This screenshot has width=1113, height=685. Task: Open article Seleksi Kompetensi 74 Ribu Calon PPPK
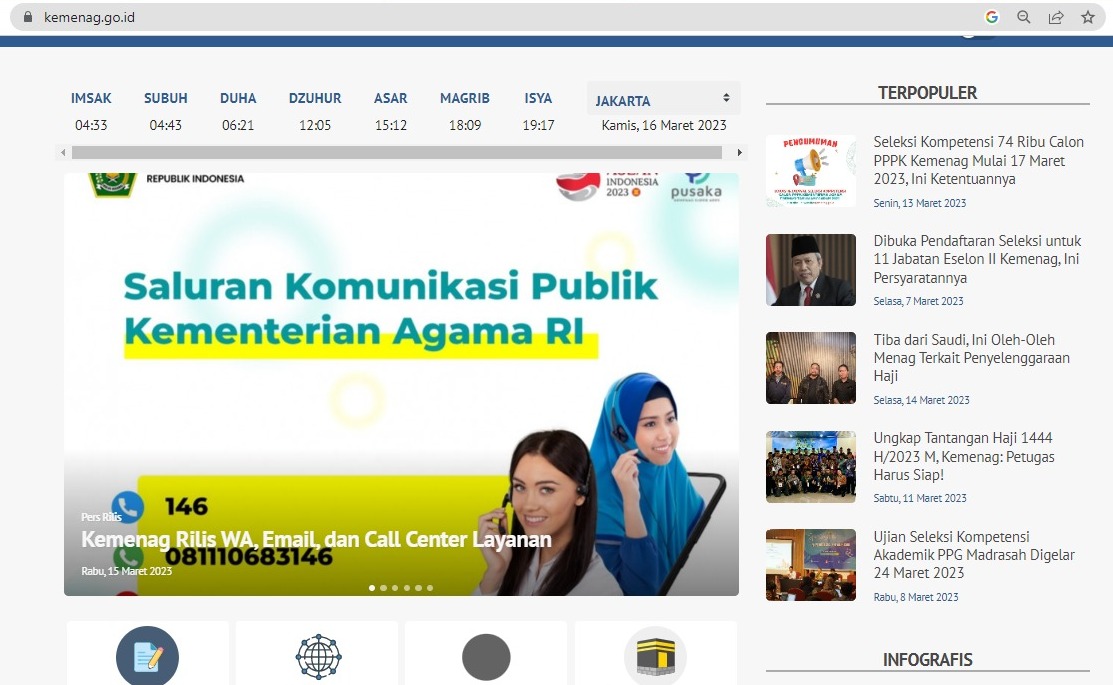tap(978, 160)
